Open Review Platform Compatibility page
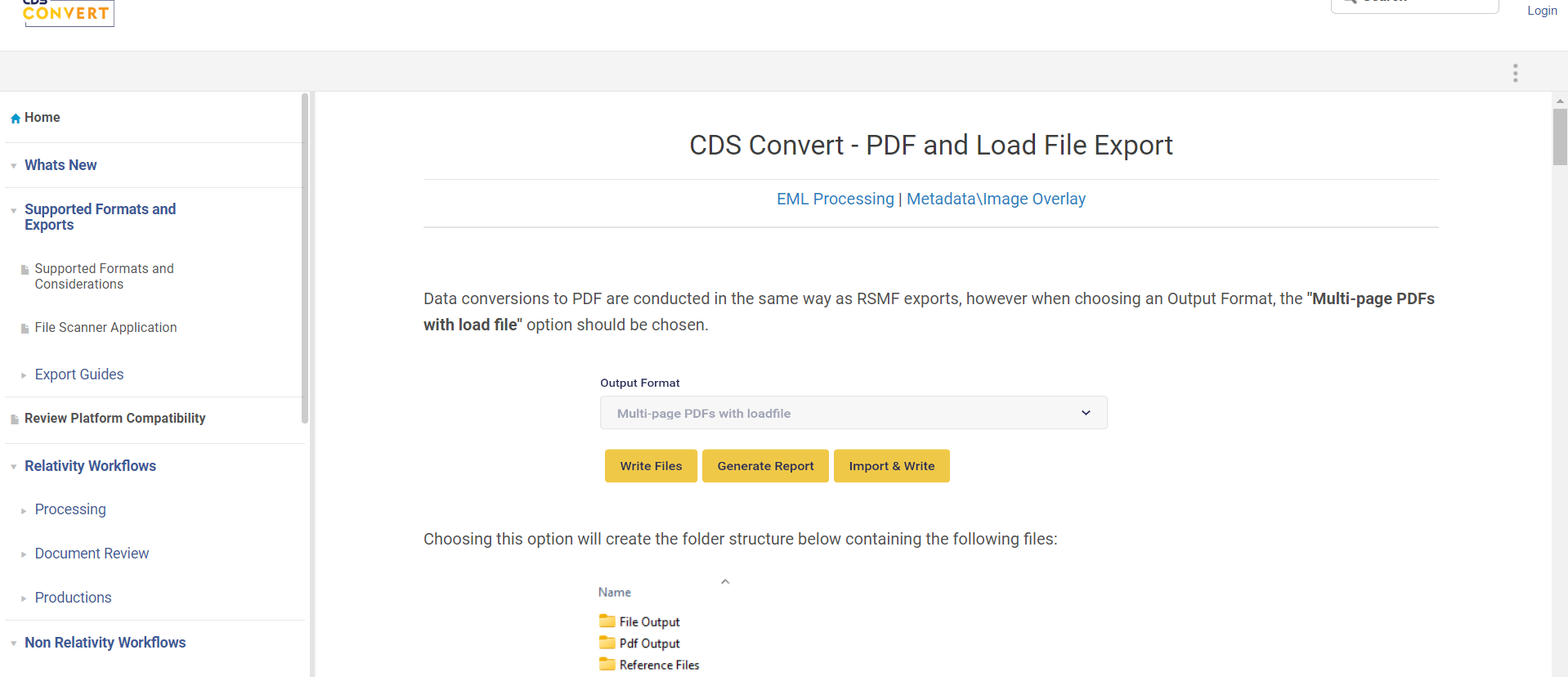1568x677 pixels. [114, 418]
